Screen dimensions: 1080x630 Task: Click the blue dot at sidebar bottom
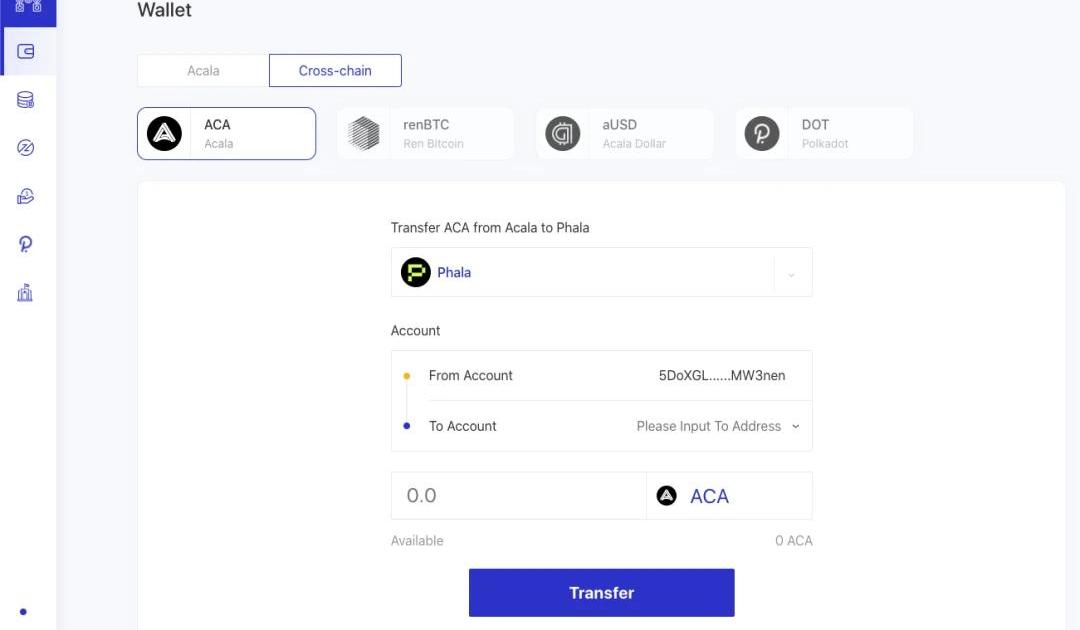pos(23,611)
